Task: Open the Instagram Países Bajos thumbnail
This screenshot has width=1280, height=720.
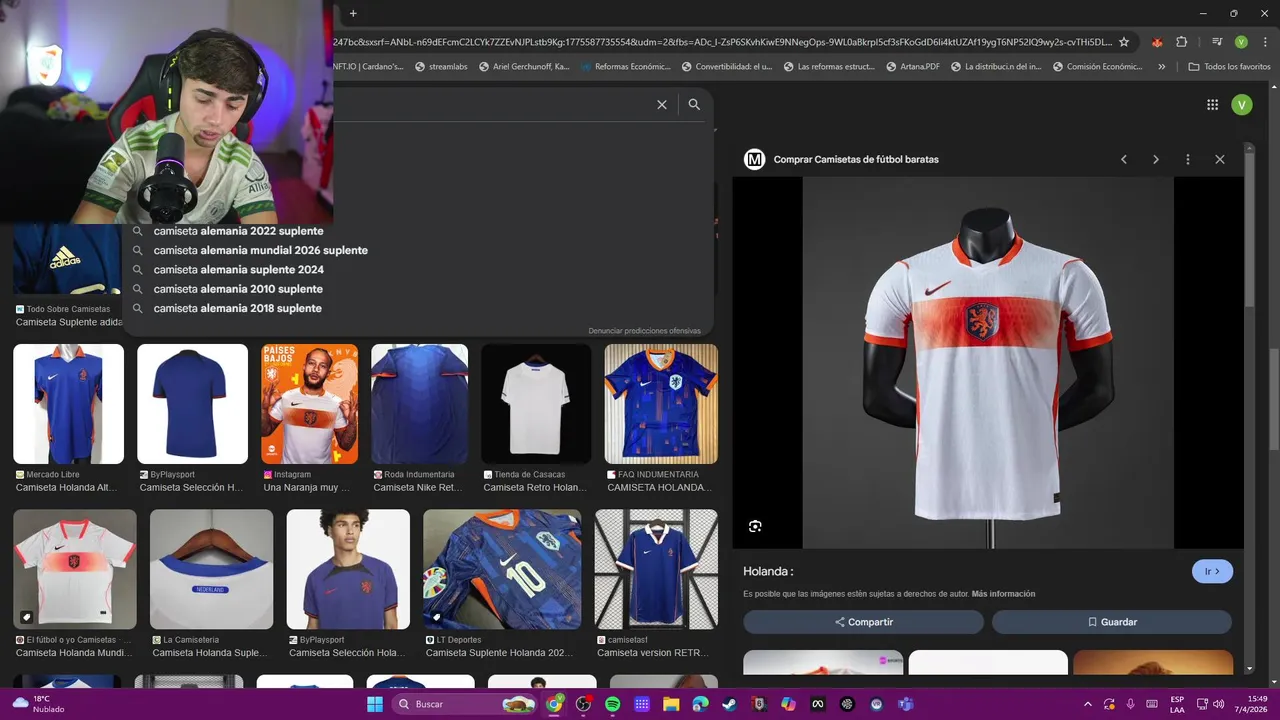Action: (310, 404)
